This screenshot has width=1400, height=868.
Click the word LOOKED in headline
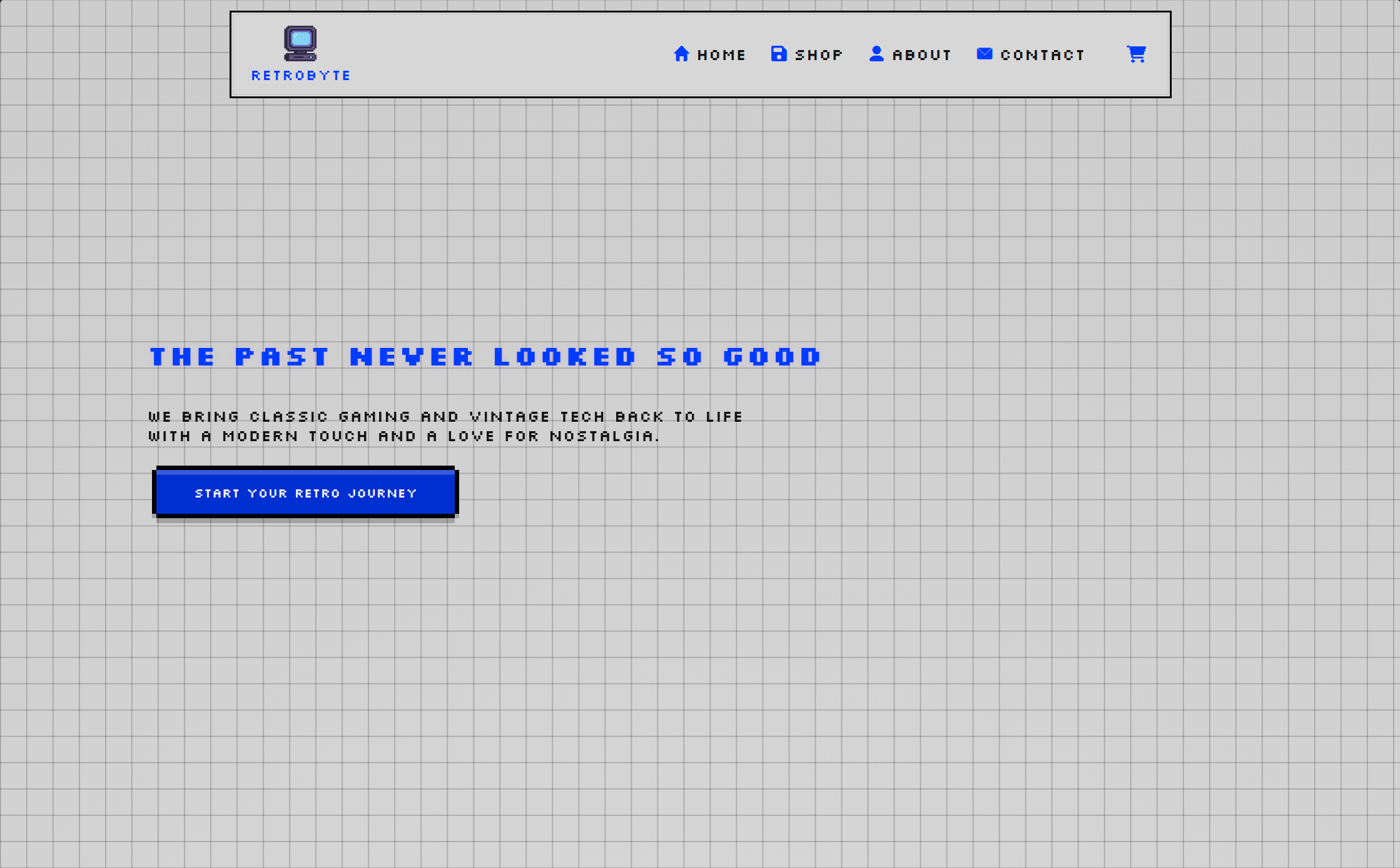coord(565,357)
